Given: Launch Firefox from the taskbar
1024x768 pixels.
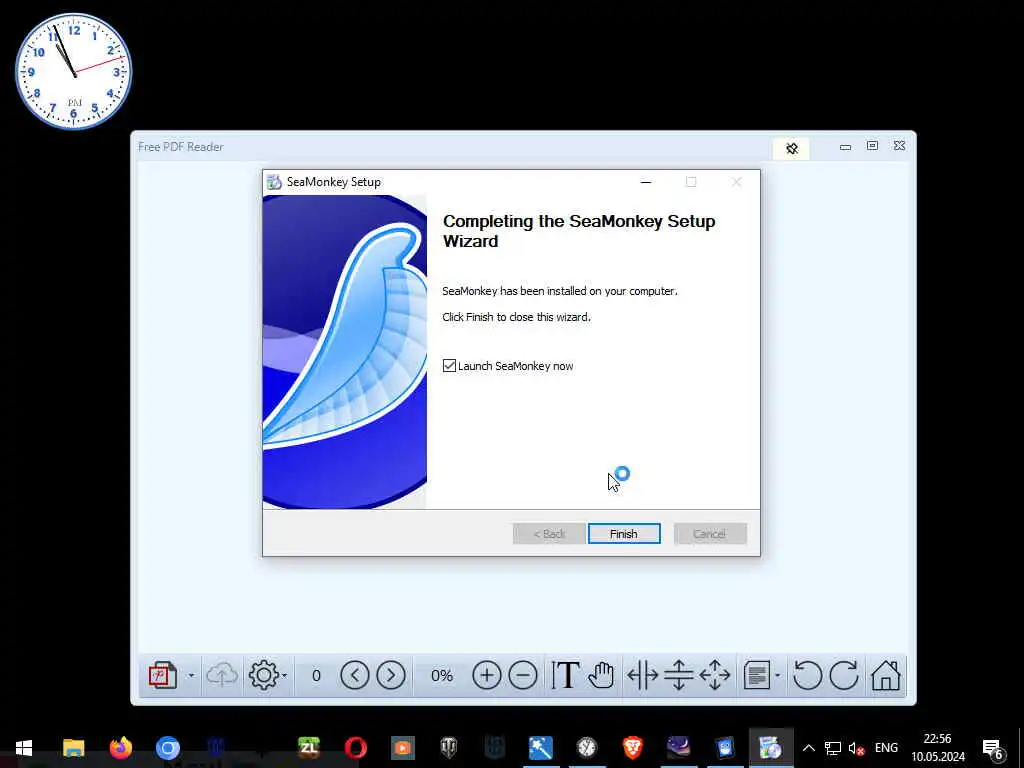Looking at the screenshot, I should tap(121, 748).
